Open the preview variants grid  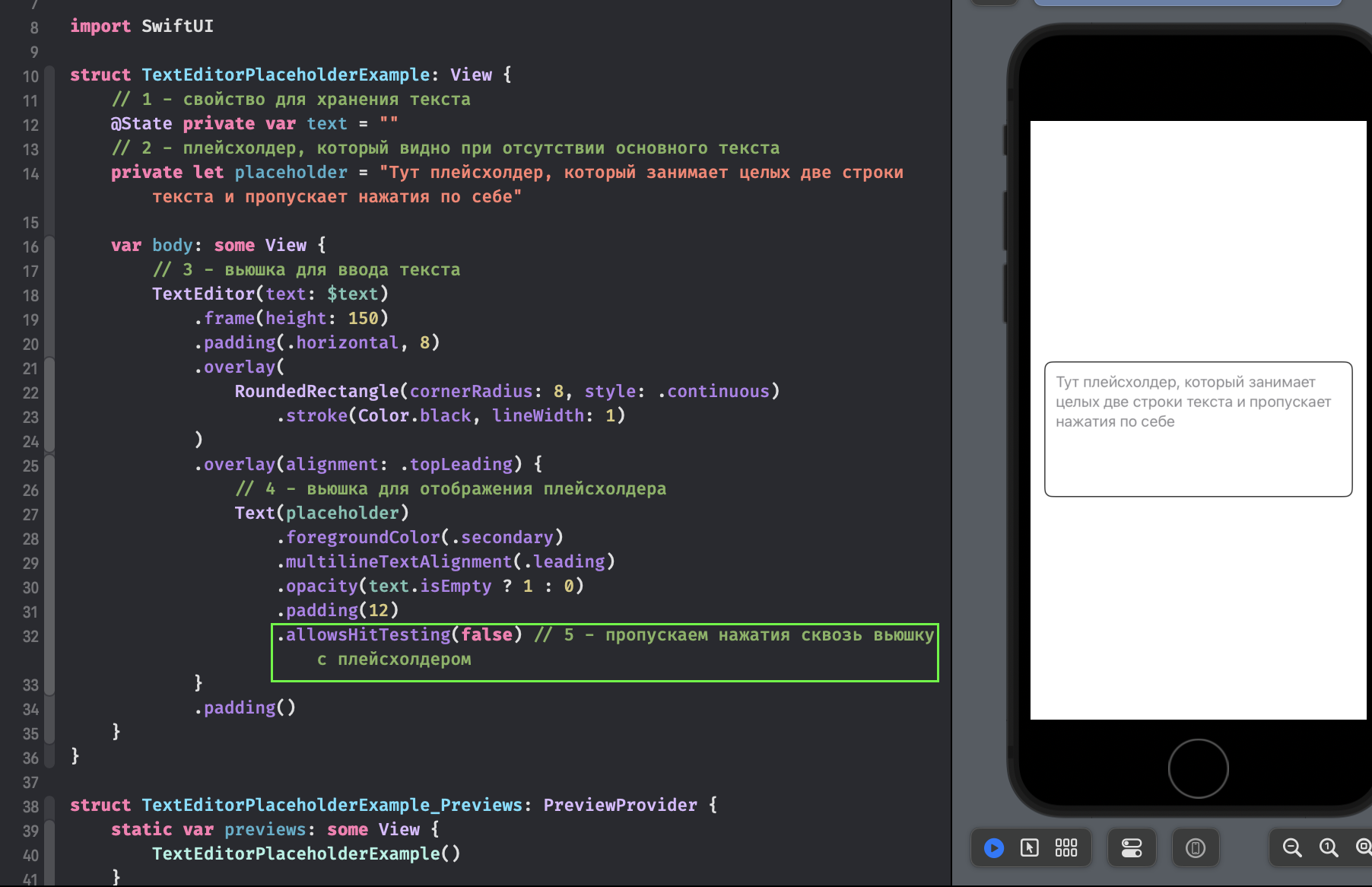1066,847
